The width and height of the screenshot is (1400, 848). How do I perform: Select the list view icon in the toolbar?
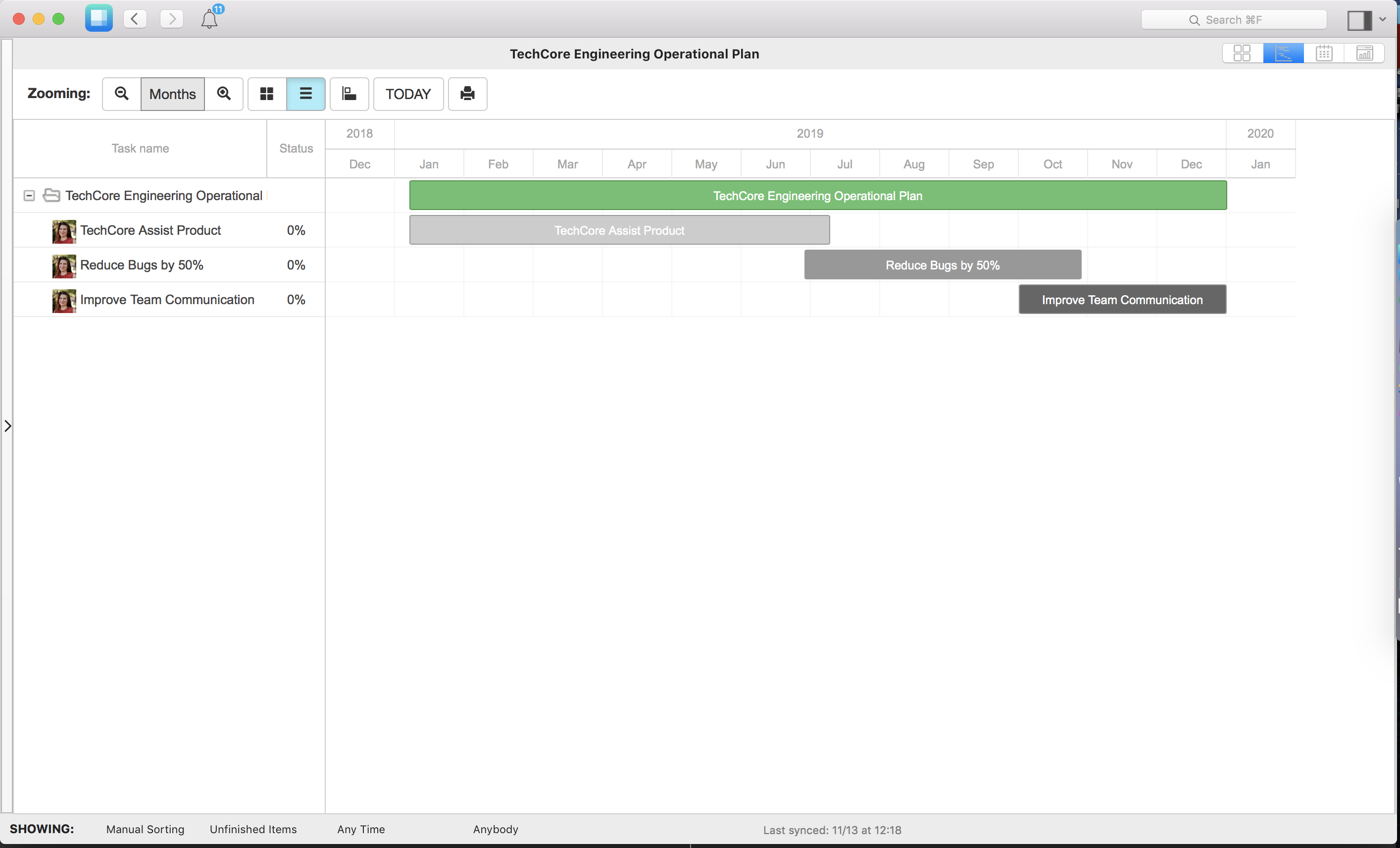(305, 94)
